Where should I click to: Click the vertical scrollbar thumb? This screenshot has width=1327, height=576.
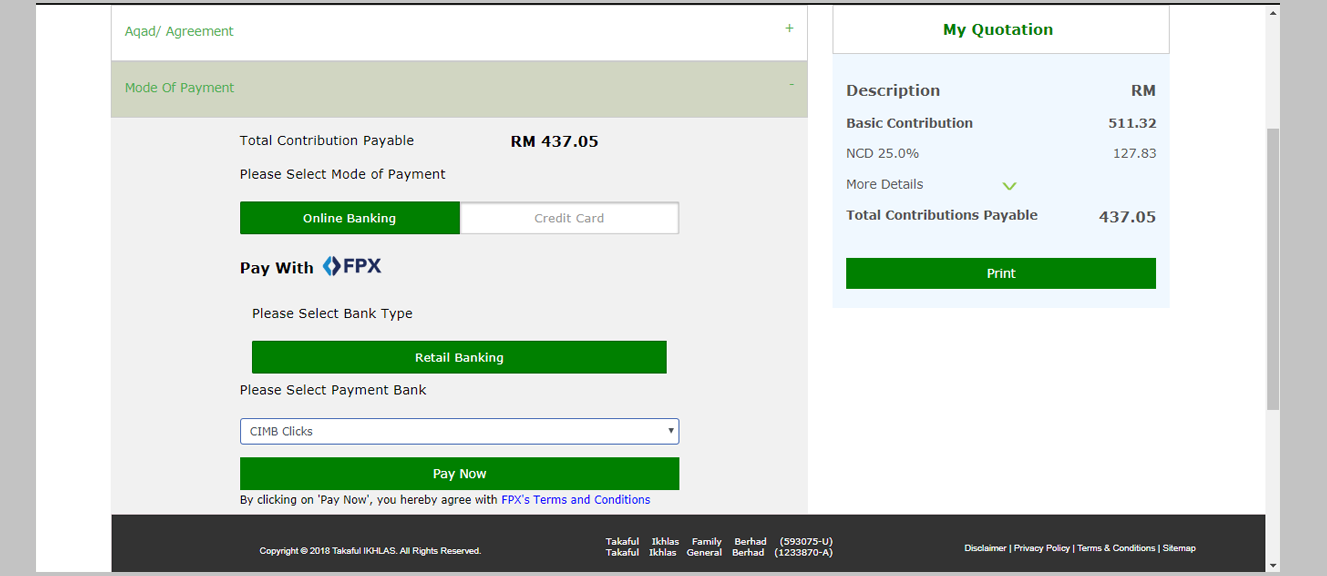click(1273, 268)
